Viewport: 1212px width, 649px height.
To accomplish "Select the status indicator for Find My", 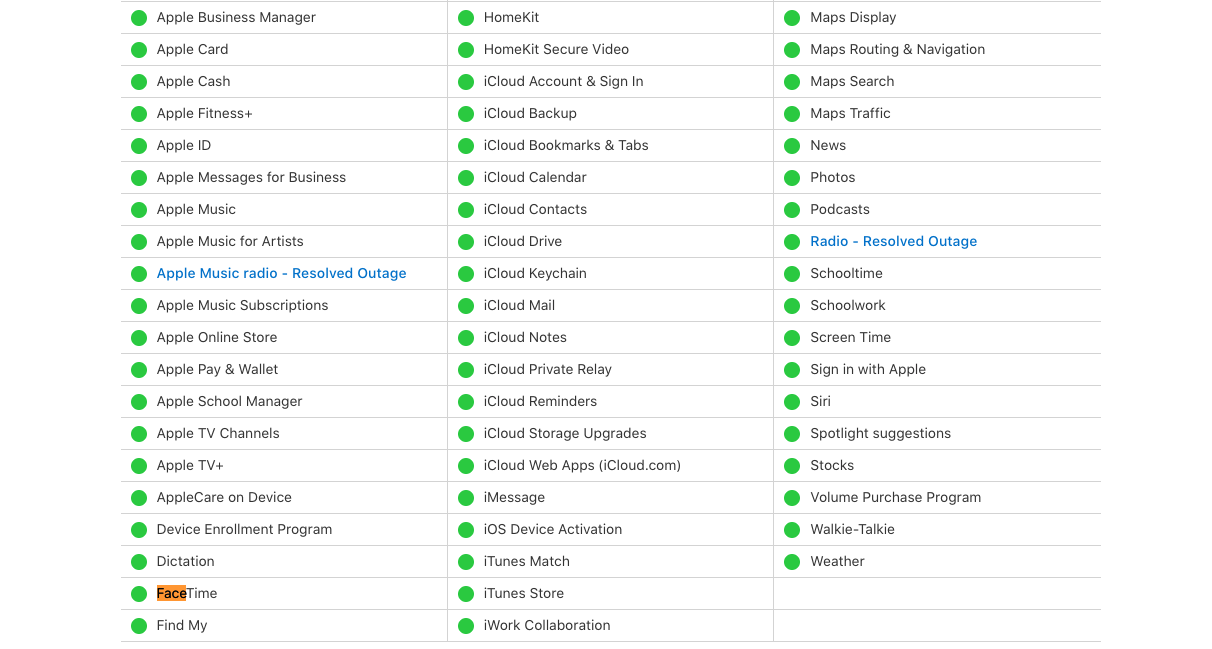I will pos(139,626).
